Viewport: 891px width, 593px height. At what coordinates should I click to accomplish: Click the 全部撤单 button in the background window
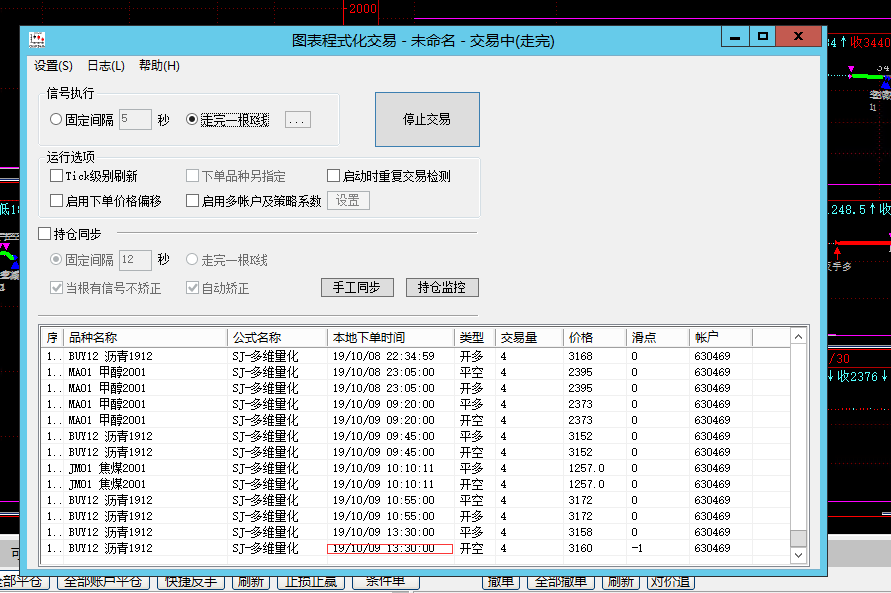click(x=561, y=583)
